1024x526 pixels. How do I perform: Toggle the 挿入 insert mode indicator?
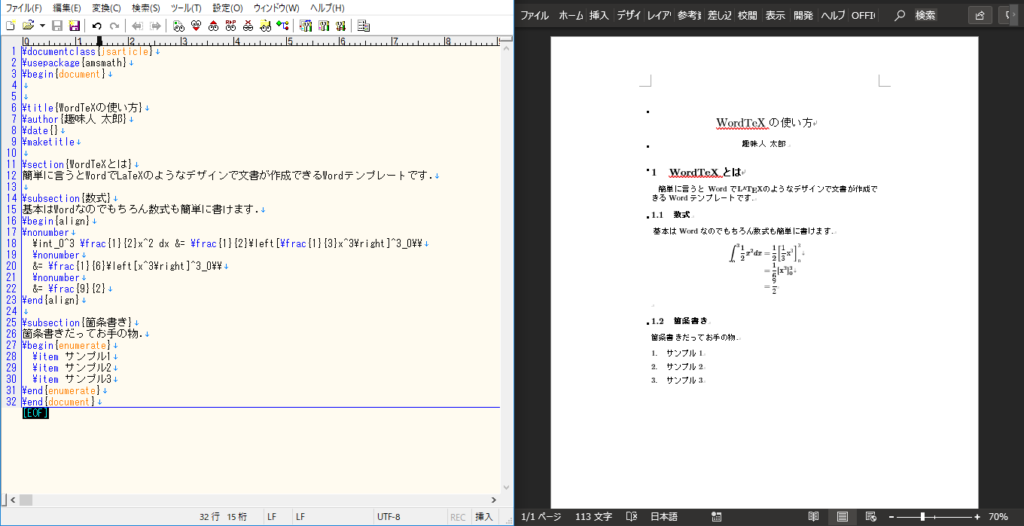(x=484, y=516)
